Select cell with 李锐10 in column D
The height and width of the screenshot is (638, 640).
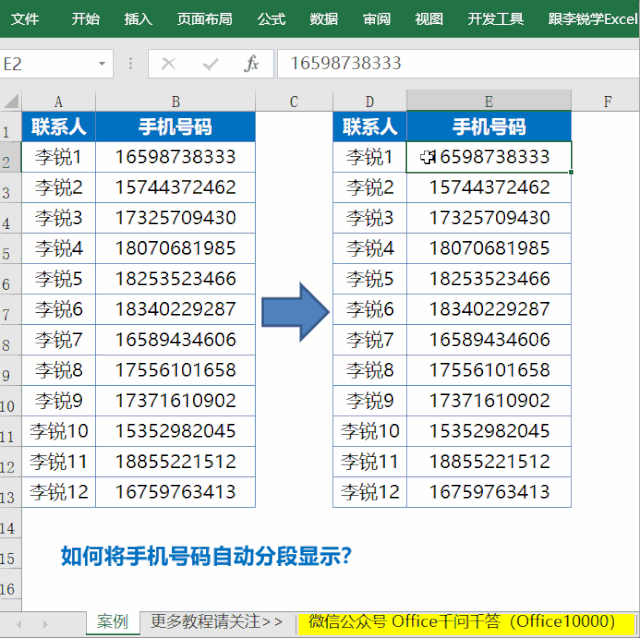[x=369, y=431]
